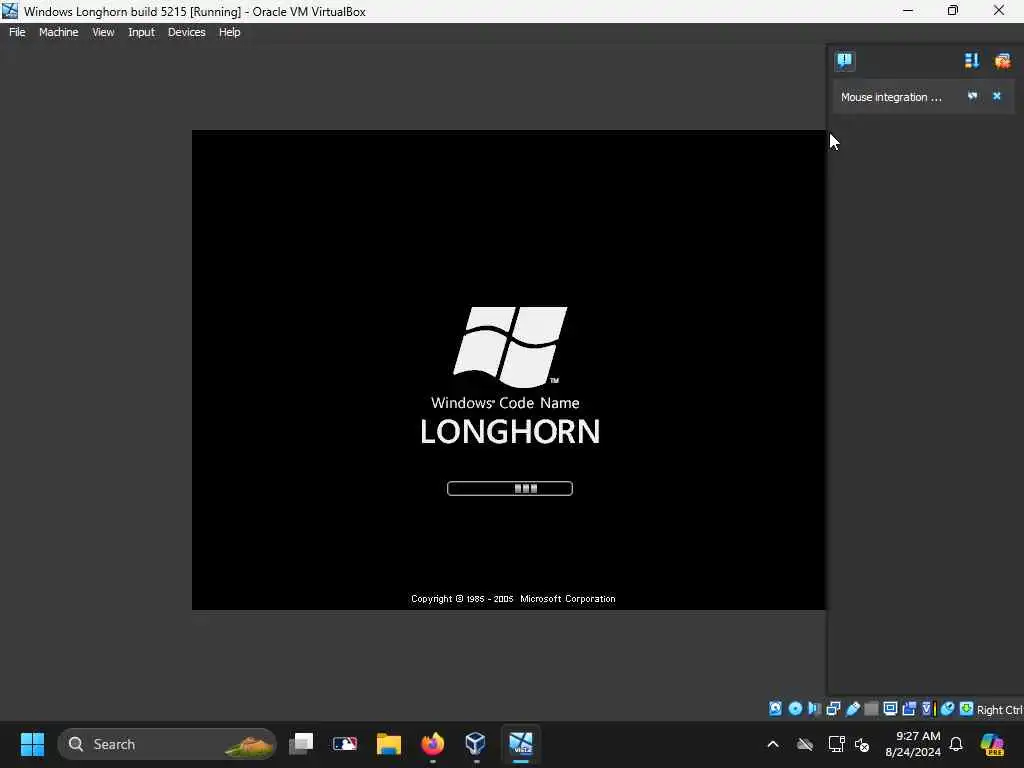Viewport: 1024px width, 768px height.
Task: Click the Mouse integration notification options icon
Action: pyautogui.click(x=972, y=96)
